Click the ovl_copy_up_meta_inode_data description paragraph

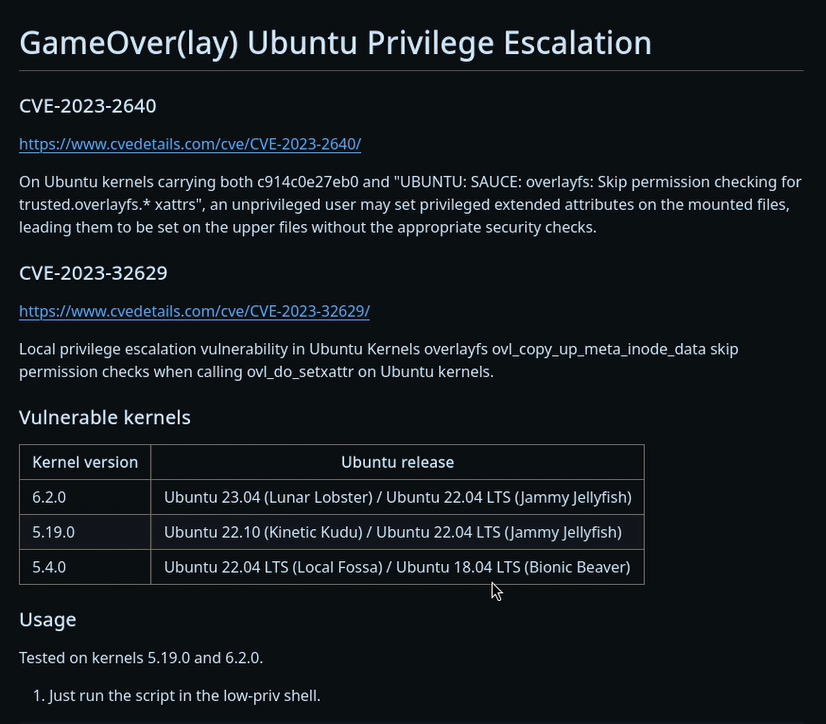click(378, 360)
